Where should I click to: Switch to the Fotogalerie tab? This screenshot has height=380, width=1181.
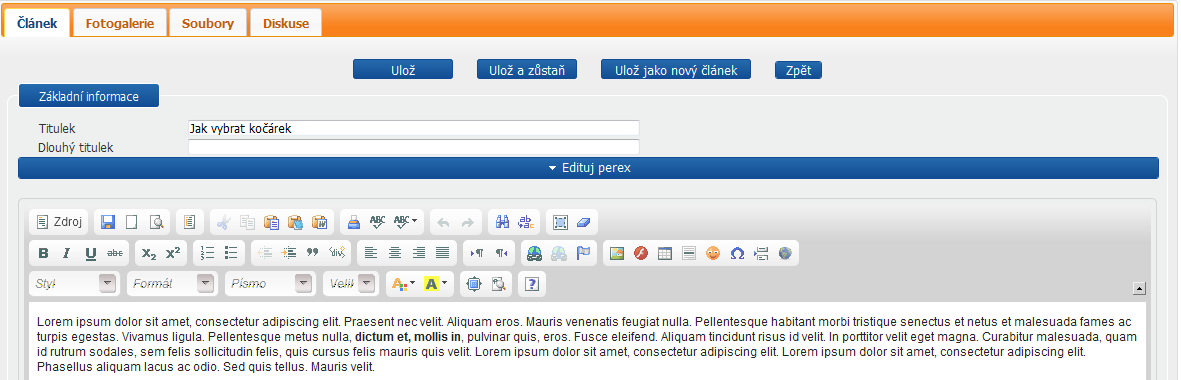pos(120,23)
